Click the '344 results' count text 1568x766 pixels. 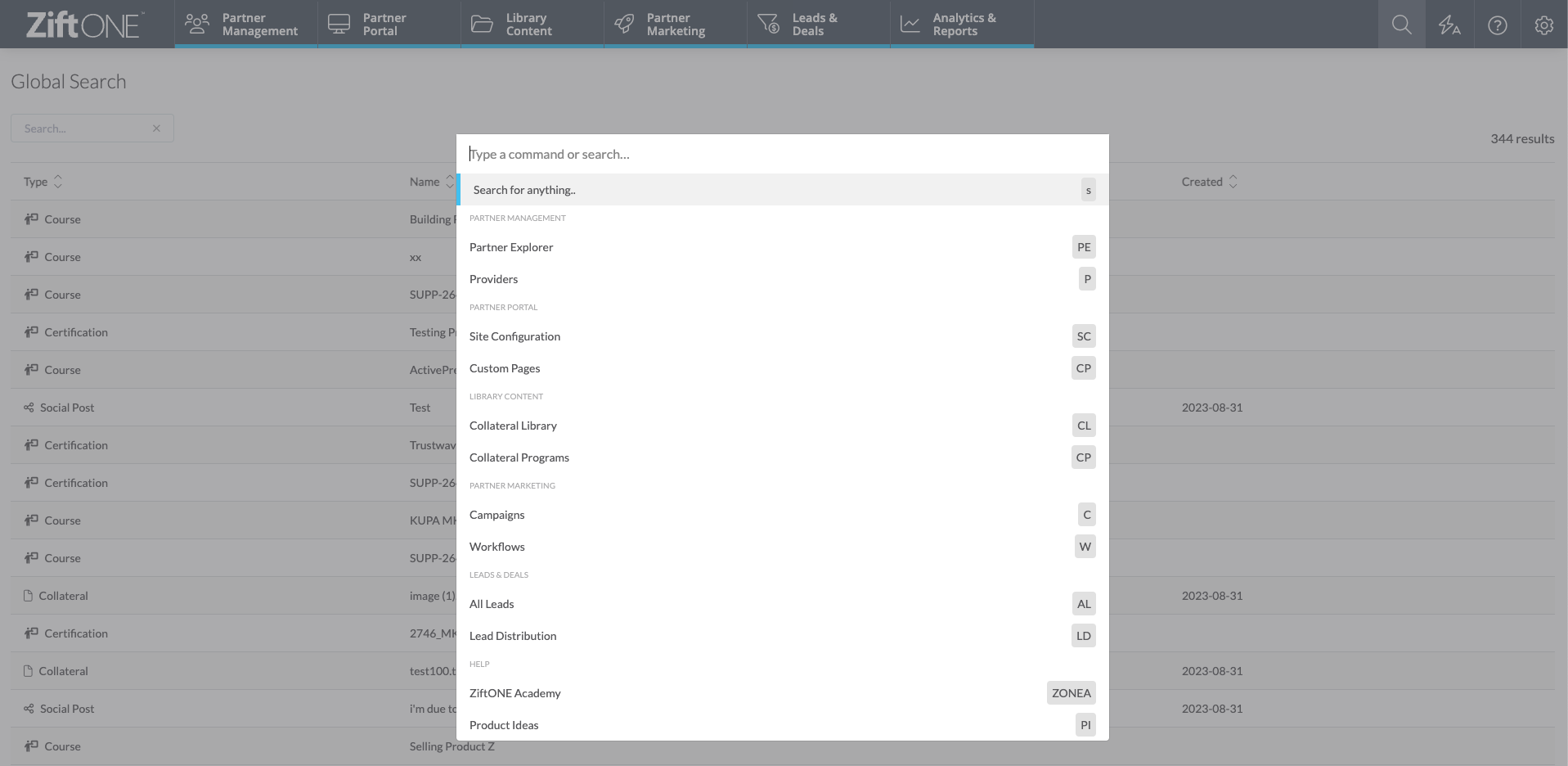coord(1522,139)
